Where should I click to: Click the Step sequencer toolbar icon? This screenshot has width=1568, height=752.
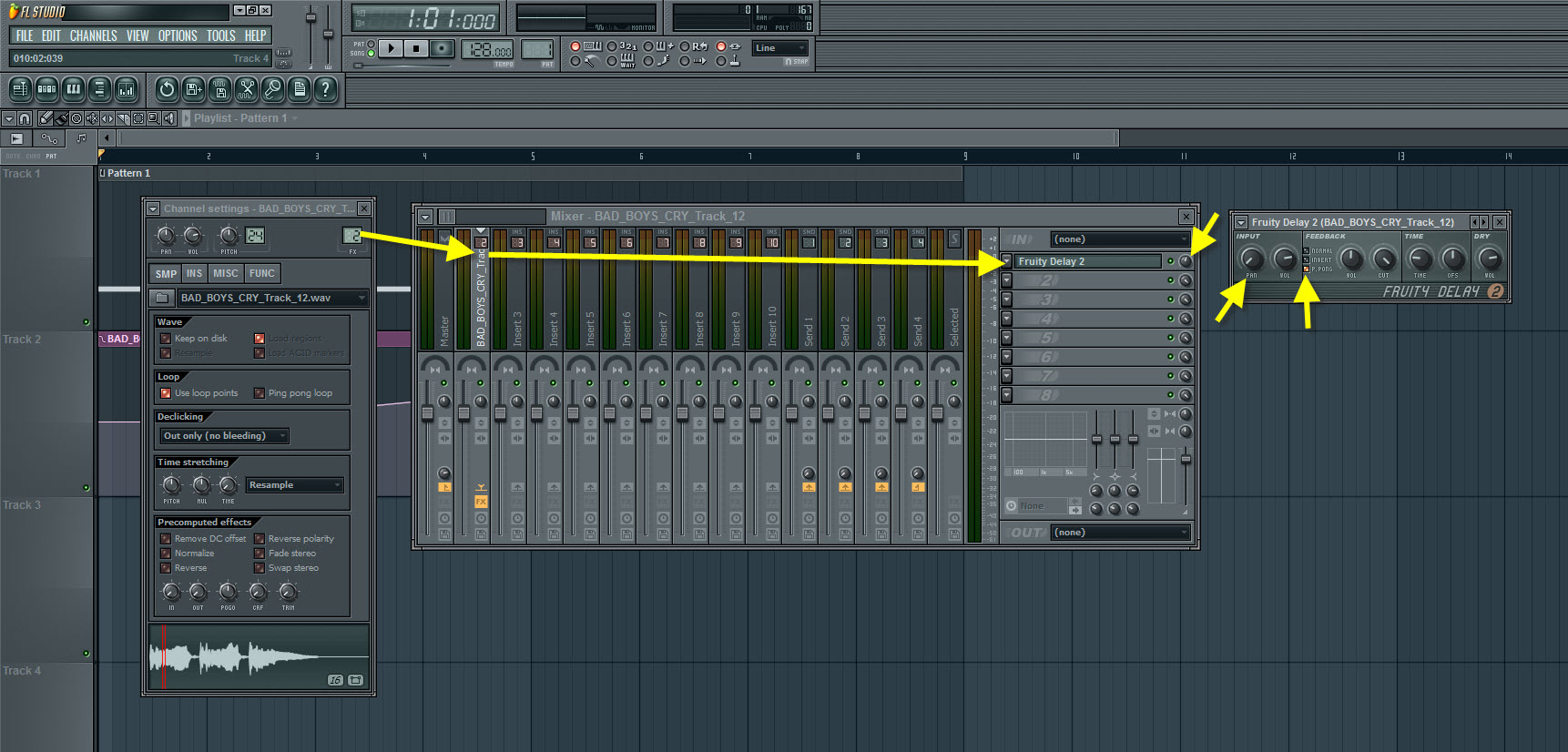(46, 89)
